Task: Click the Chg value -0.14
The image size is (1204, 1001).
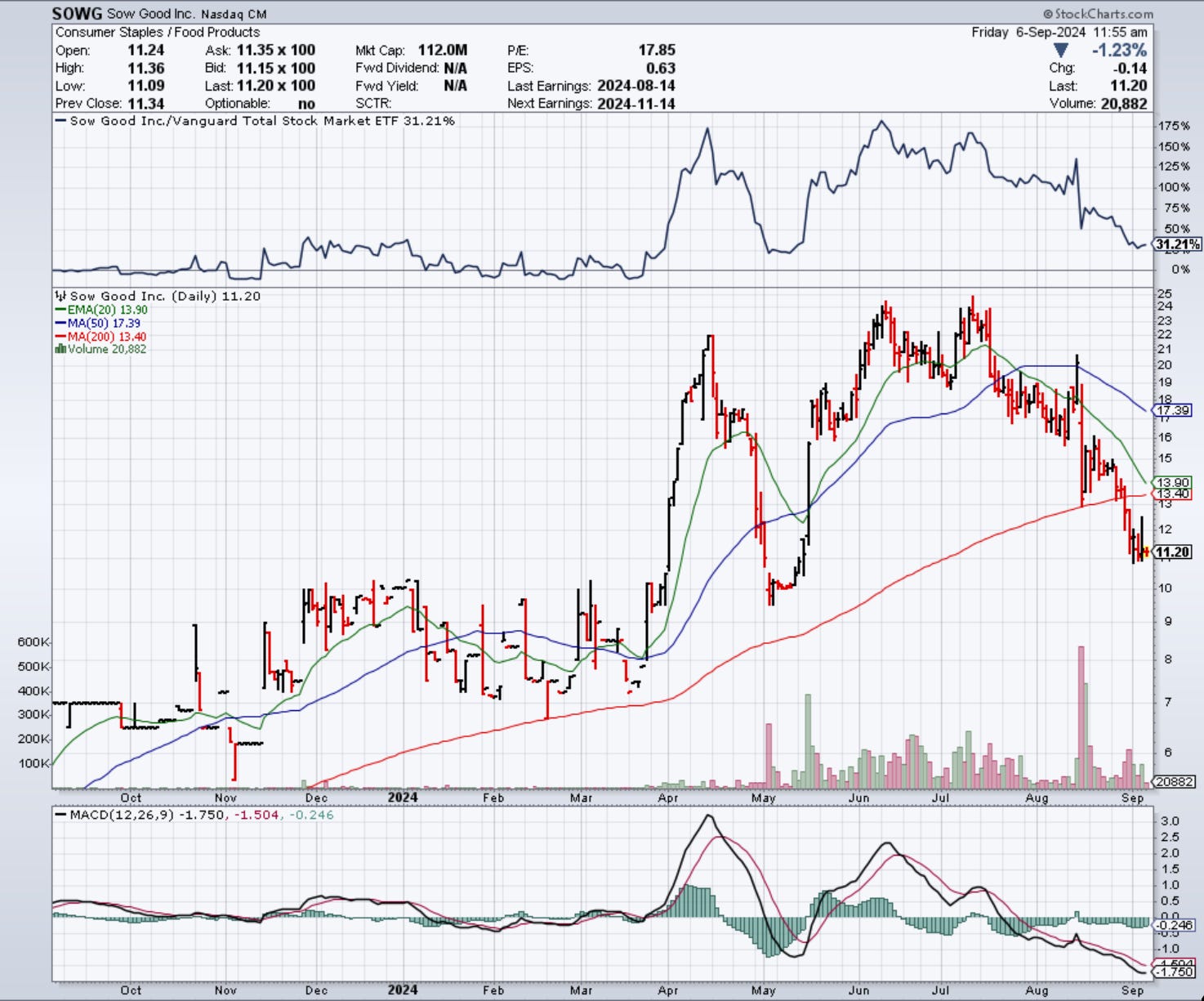Action: tap(1130, 68)
